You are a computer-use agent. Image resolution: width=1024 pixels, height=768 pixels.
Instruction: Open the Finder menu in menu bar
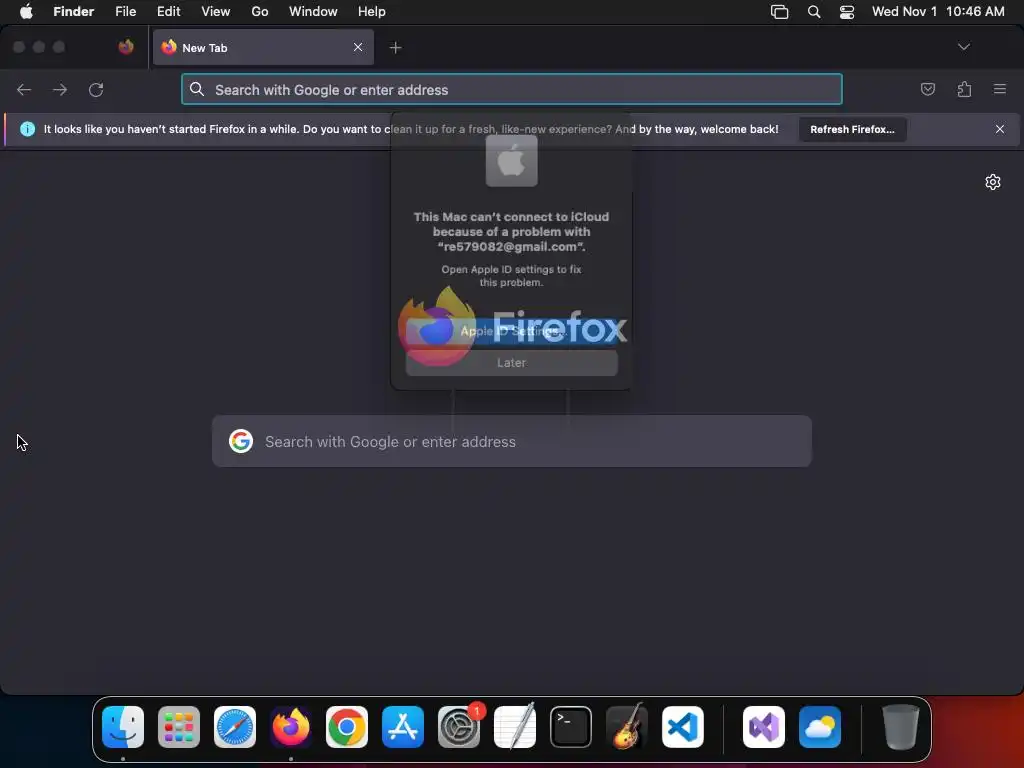click(x=73, y=11)
